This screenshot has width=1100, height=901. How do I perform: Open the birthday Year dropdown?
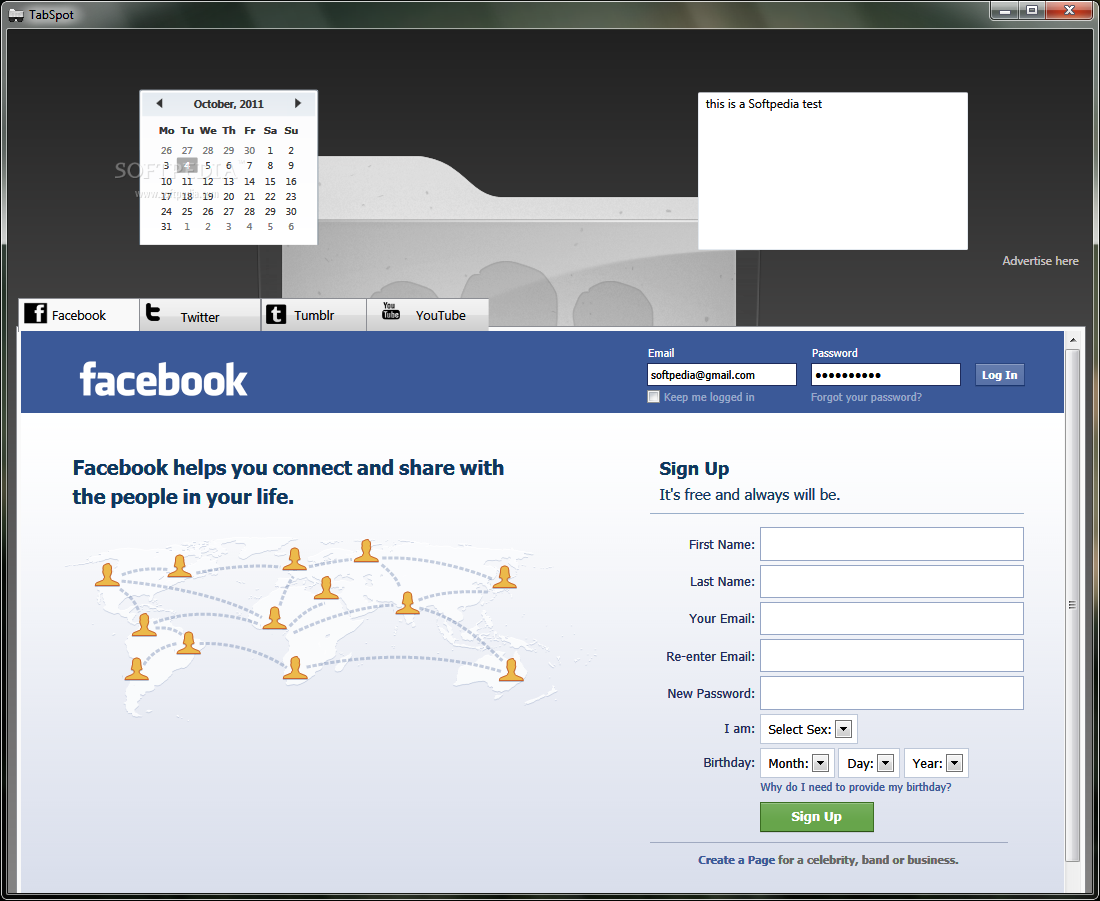pos(954,763)
